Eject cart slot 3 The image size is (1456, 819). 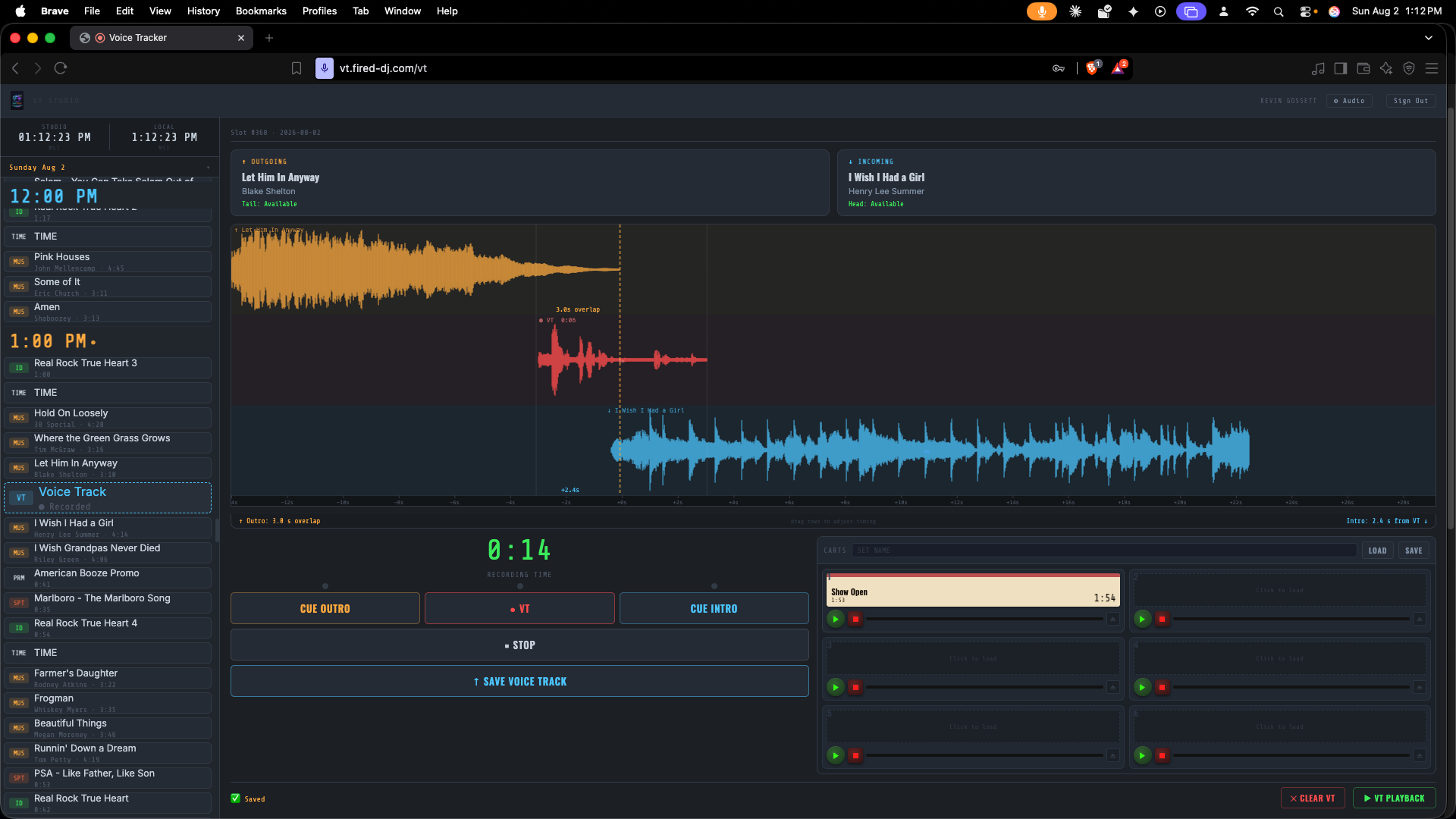[x=1112, y=687]
